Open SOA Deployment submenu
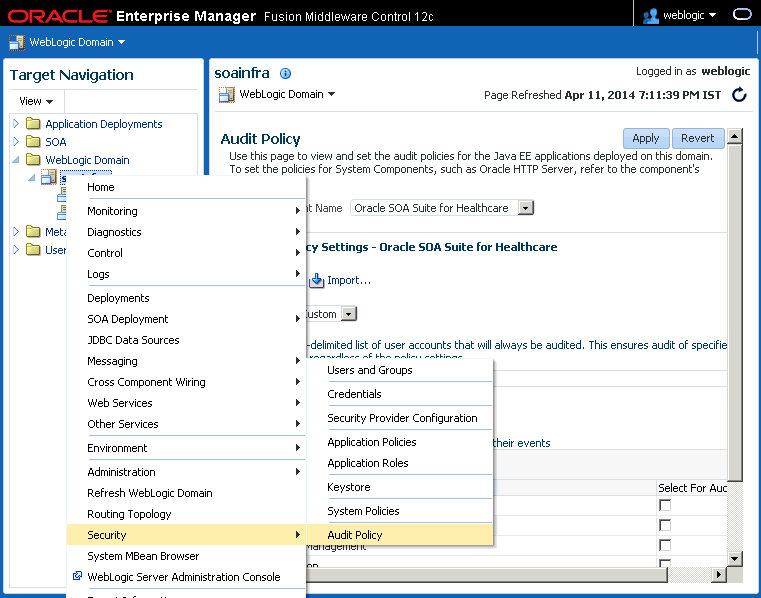761x598 pixels. click(186, 319)
